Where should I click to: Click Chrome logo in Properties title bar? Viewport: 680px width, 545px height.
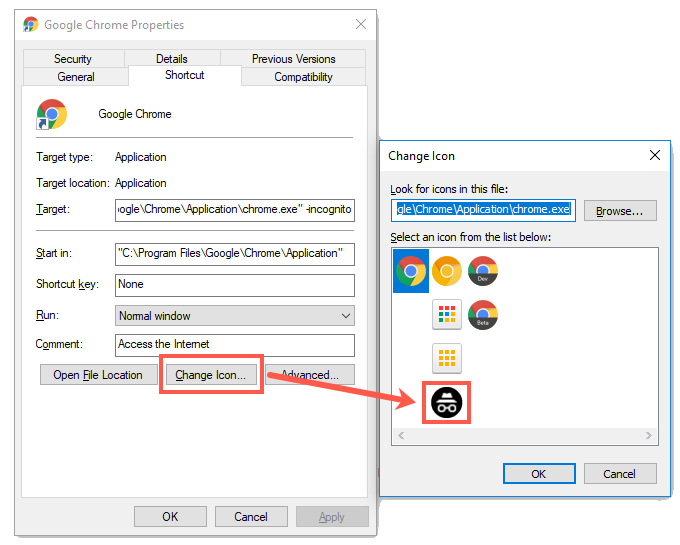click(30, 24)
